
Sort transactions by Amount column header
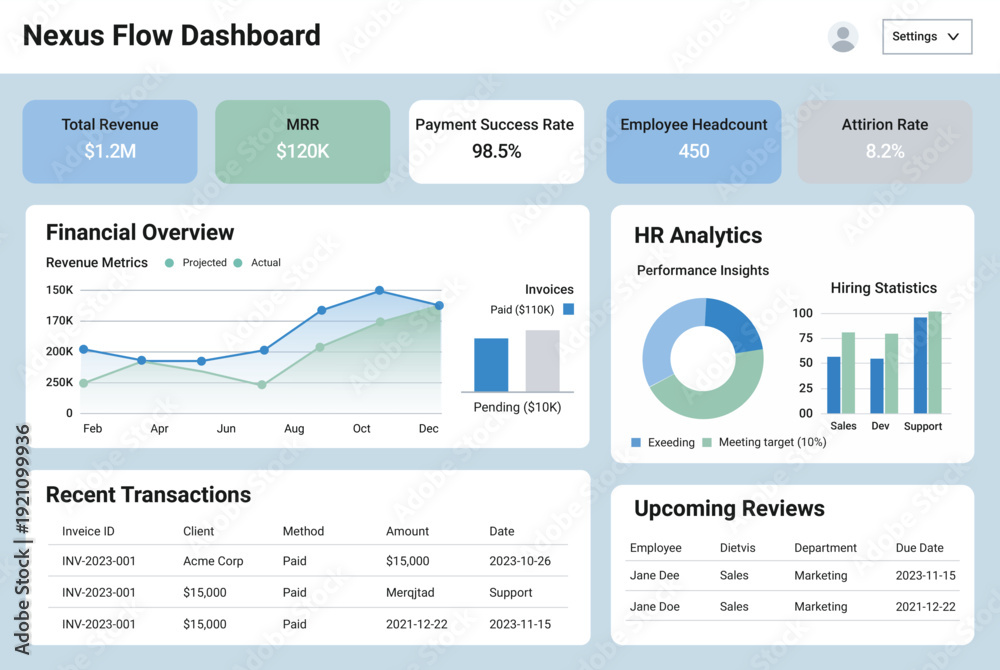tap(407, 531)
